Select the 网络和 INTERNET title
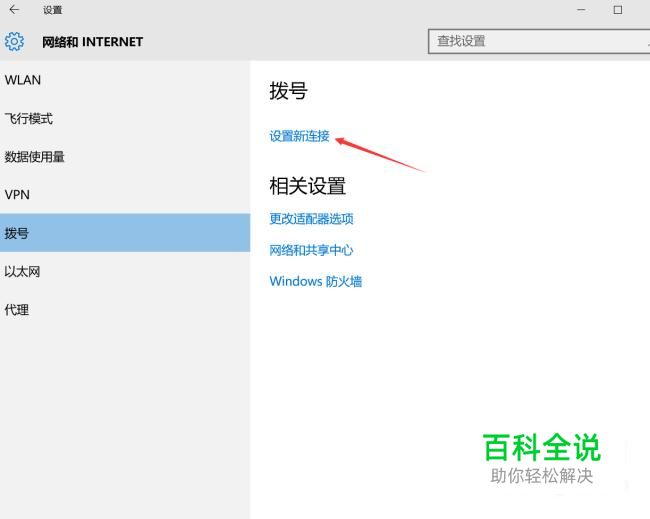This screenshot has height=519, width=650. (x=92, y=42)
